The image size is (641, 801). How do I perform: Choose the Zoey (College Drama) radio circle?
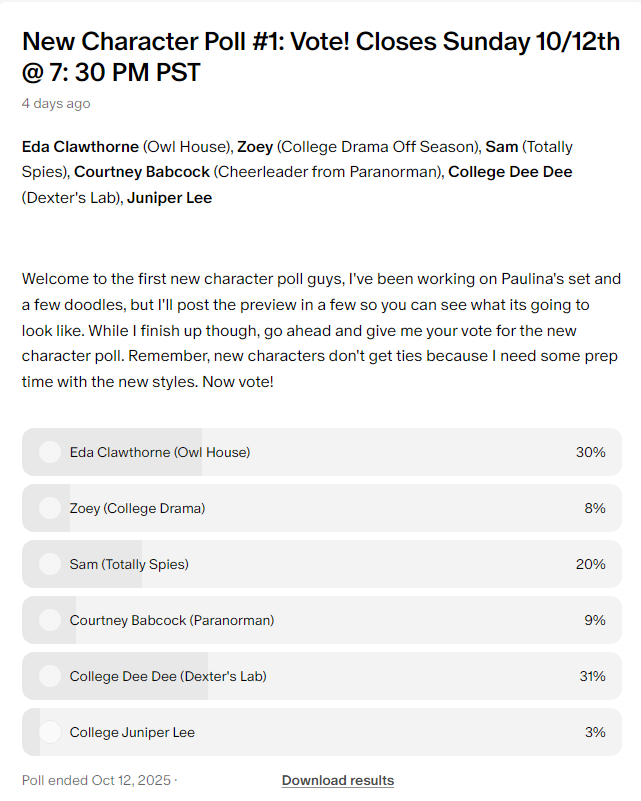pyautogui.click(x=50, y=508)
